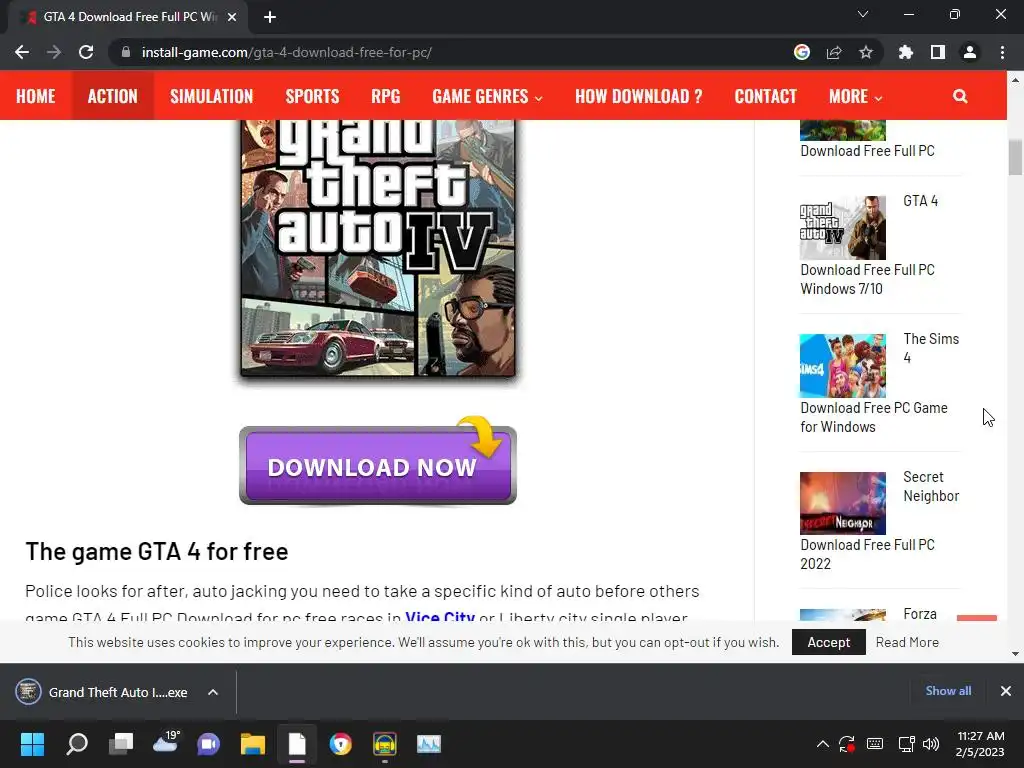This screenshot has width=1024, height=768.
Task: Click the address bar URL field
Action: (x=457, y=52)
